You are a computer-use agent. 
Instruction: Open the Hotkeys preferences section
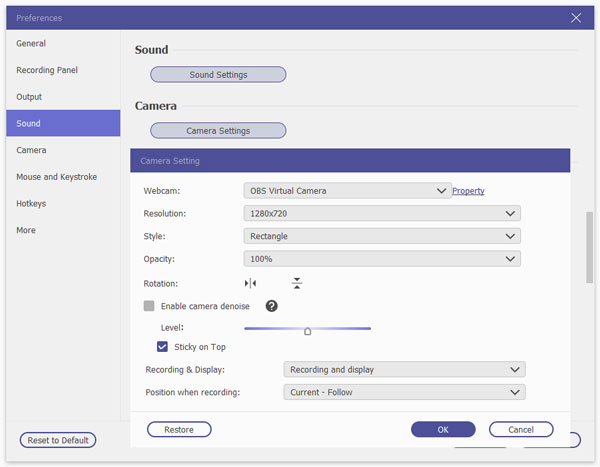tap(31, 204)
